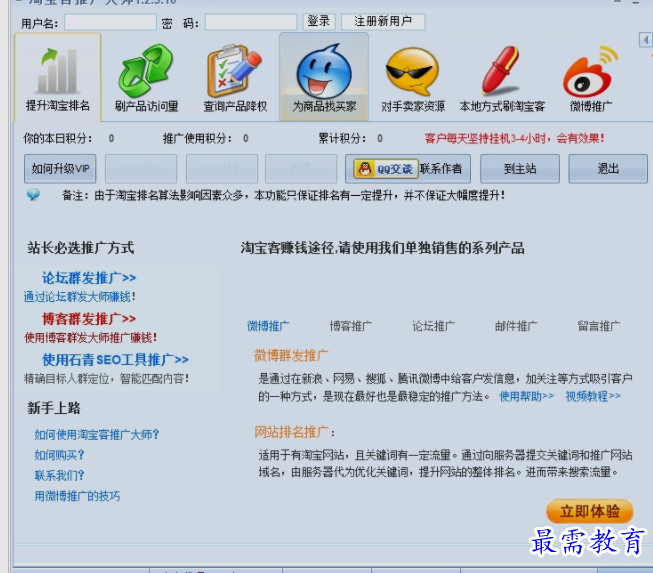Switch to the 留言推广 tab
Screen dimensions: 653x573
tap(598, 326)
